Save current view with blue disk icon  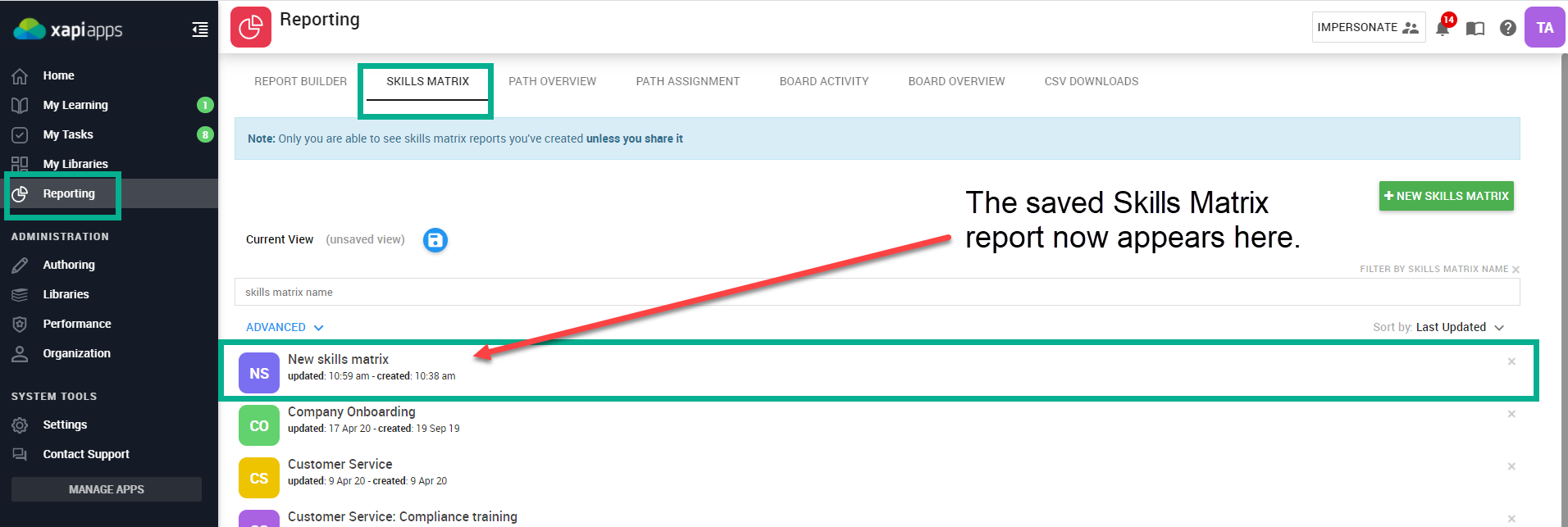point(435,240)
